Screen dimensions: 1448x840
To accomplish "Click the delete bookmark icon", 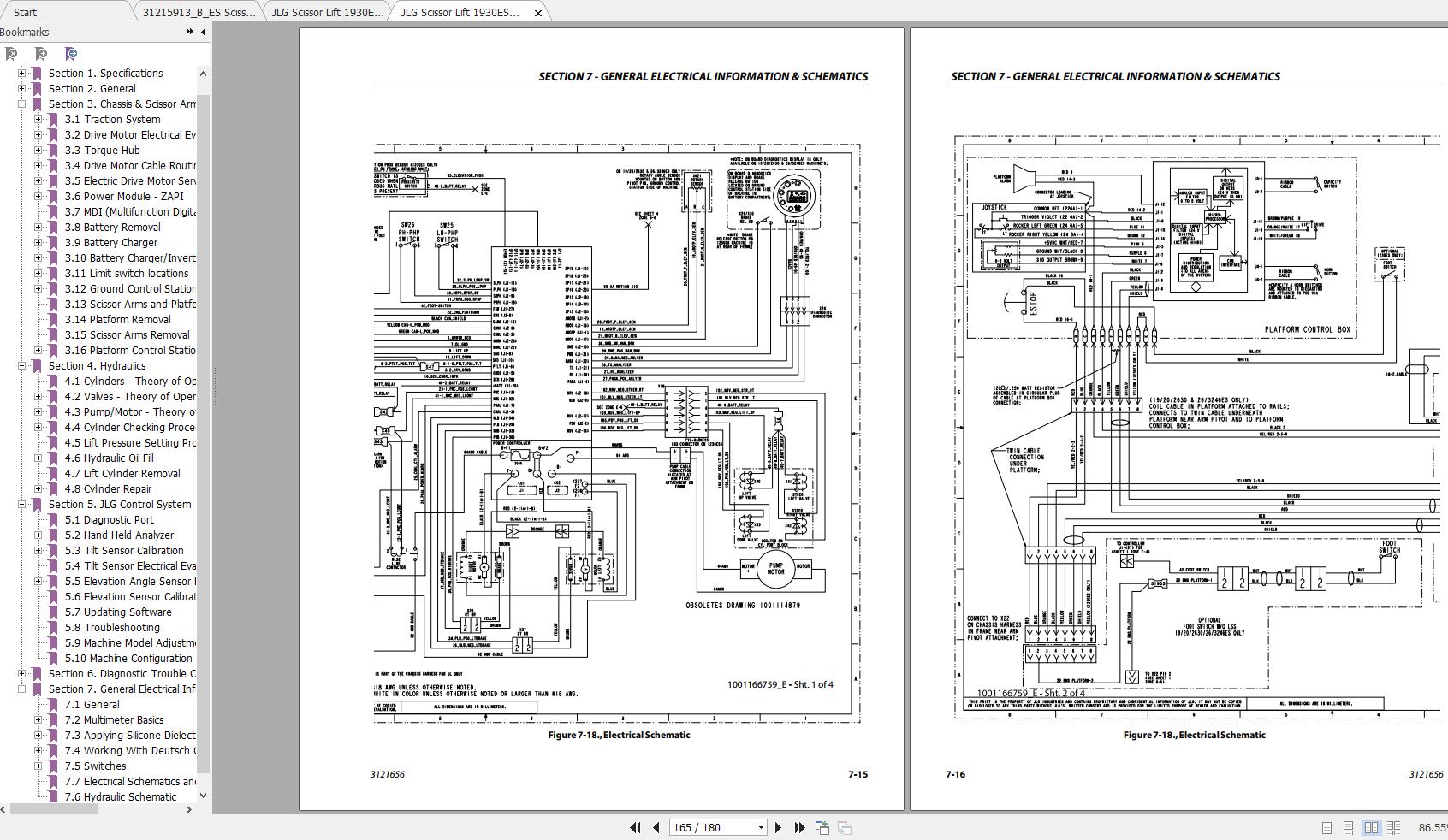I will point(11,54).
